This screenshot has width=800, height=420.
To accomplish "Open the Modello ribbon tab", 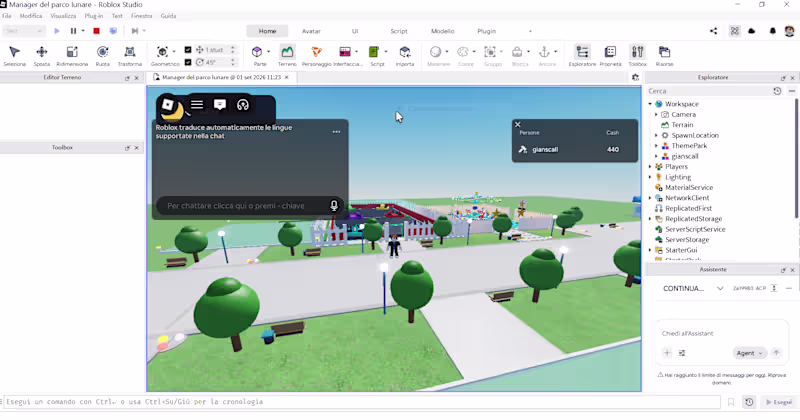I will pyautogui.click(x=442, y=31).
